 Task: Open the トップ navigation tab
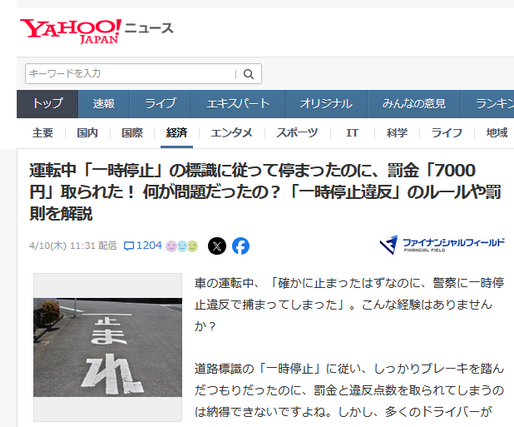[x=47, y=104]
